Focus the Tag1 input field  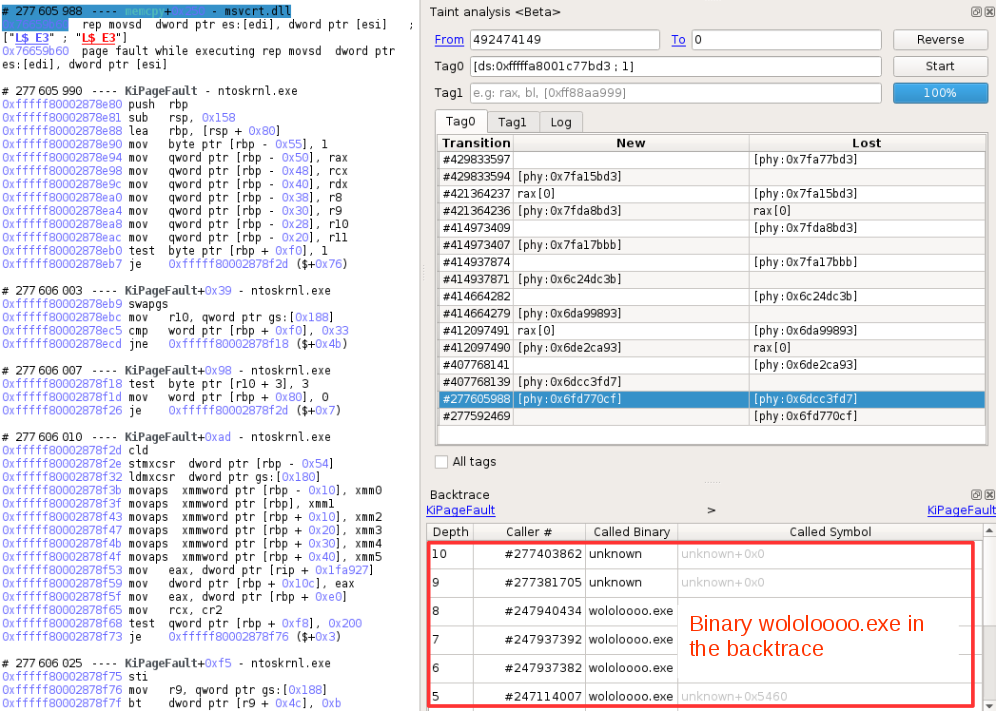click(676, 92)
